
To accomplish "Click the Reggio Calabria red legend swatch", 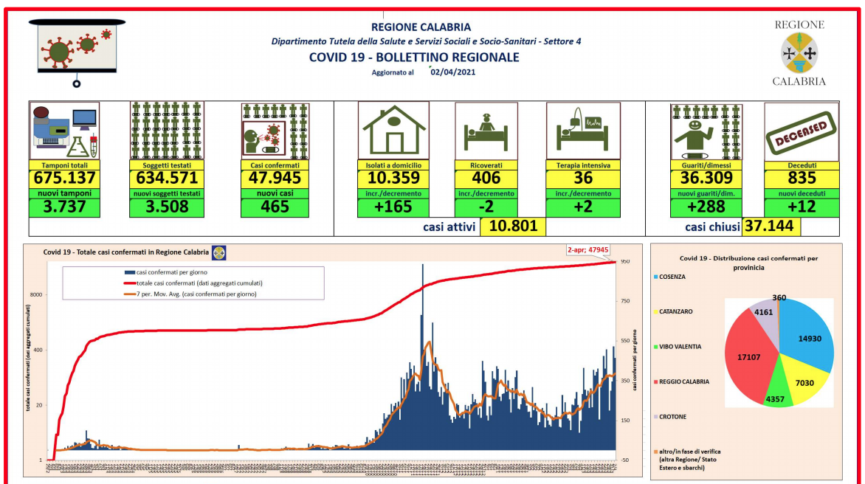I will (x=654, y=380).
